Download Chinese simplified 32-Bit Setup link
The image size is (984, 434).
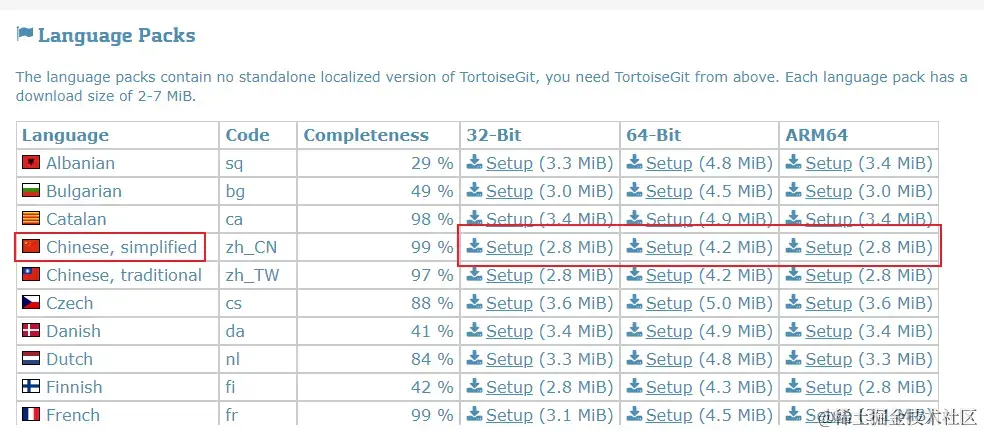[509, 248]
